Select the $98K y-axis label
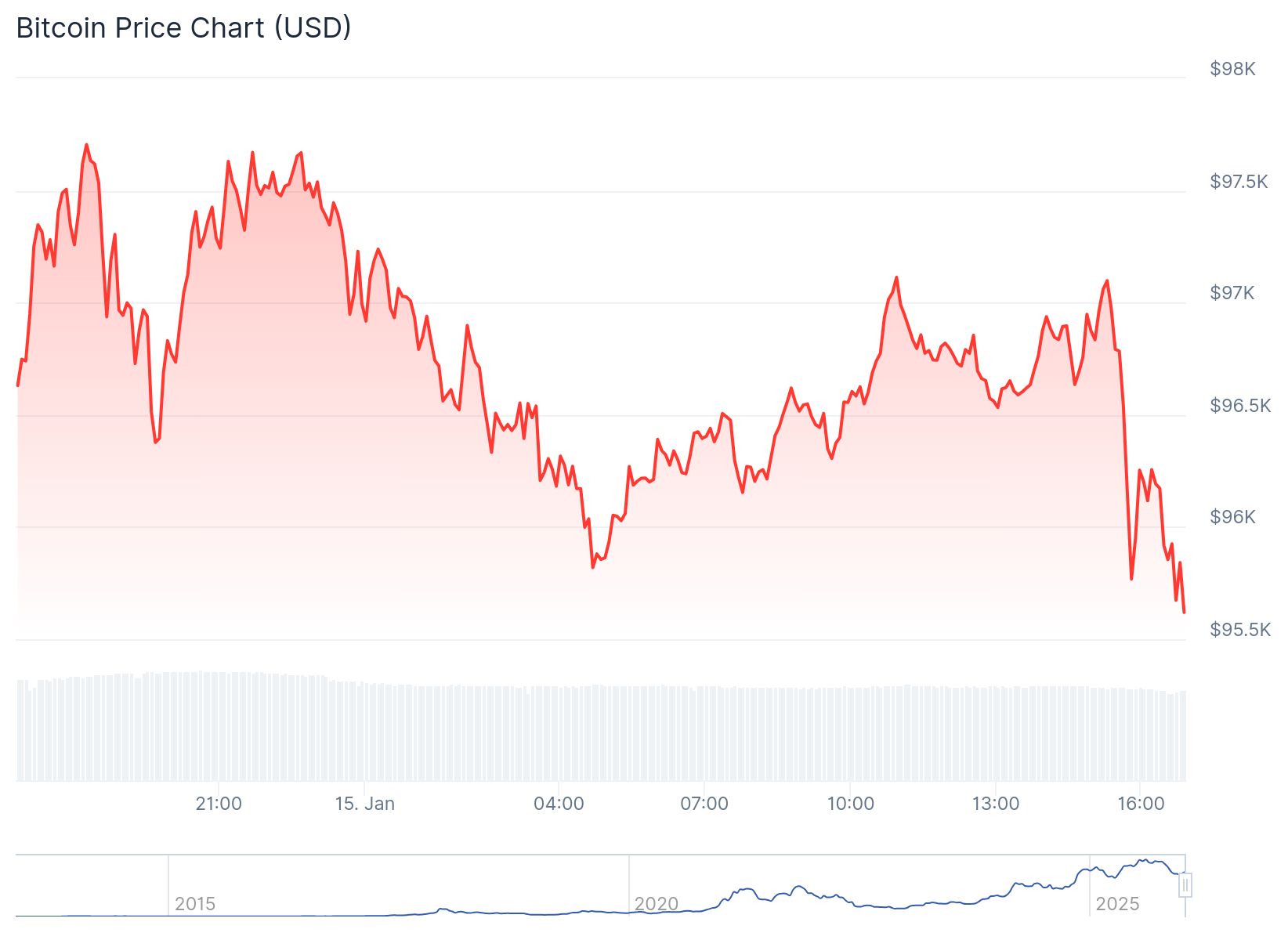1288x940 pixels. click(x=1232, y=69)
